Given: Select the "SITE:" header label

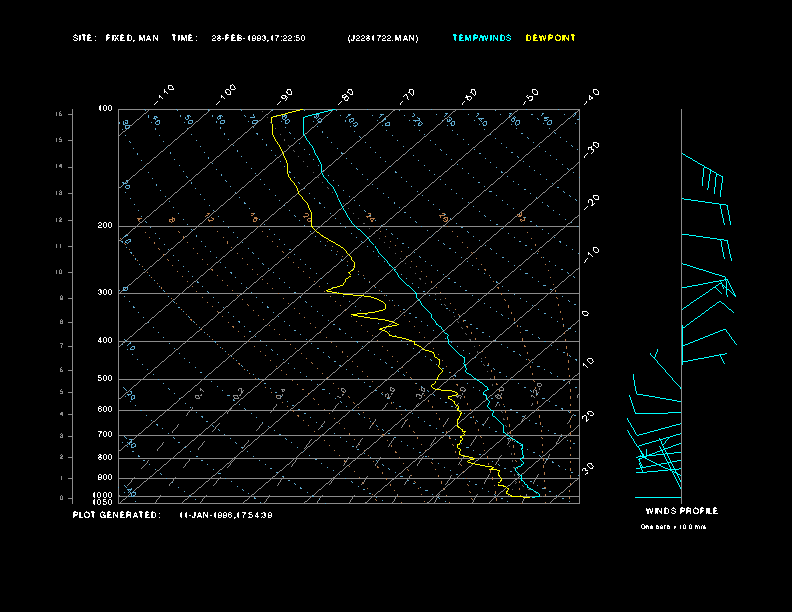Looking at the screenshot, I should [83, 38].
